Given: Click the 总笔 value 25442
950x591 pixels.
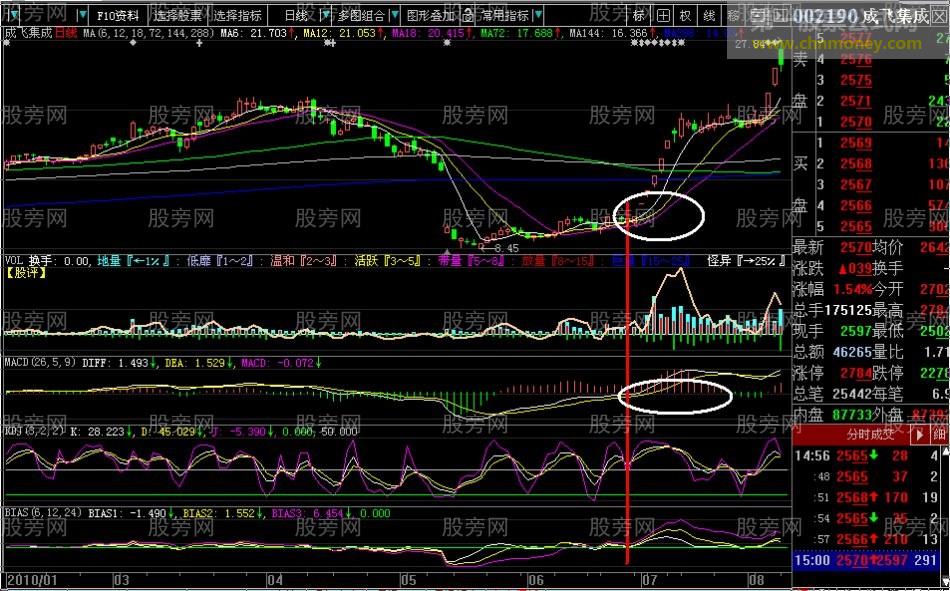Looking at the screenshot, I should pyautogui.click(x=852, y=394).
